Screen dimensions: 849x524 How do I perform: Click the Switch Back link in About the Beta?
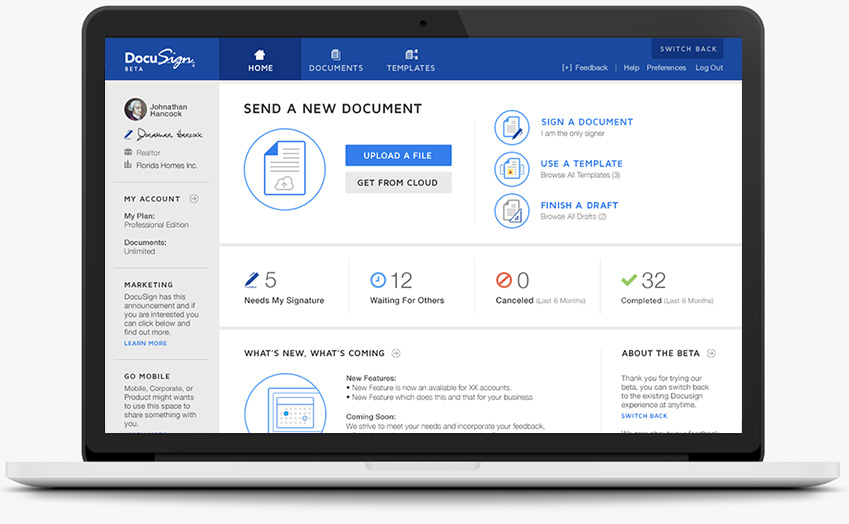point(644,416)
